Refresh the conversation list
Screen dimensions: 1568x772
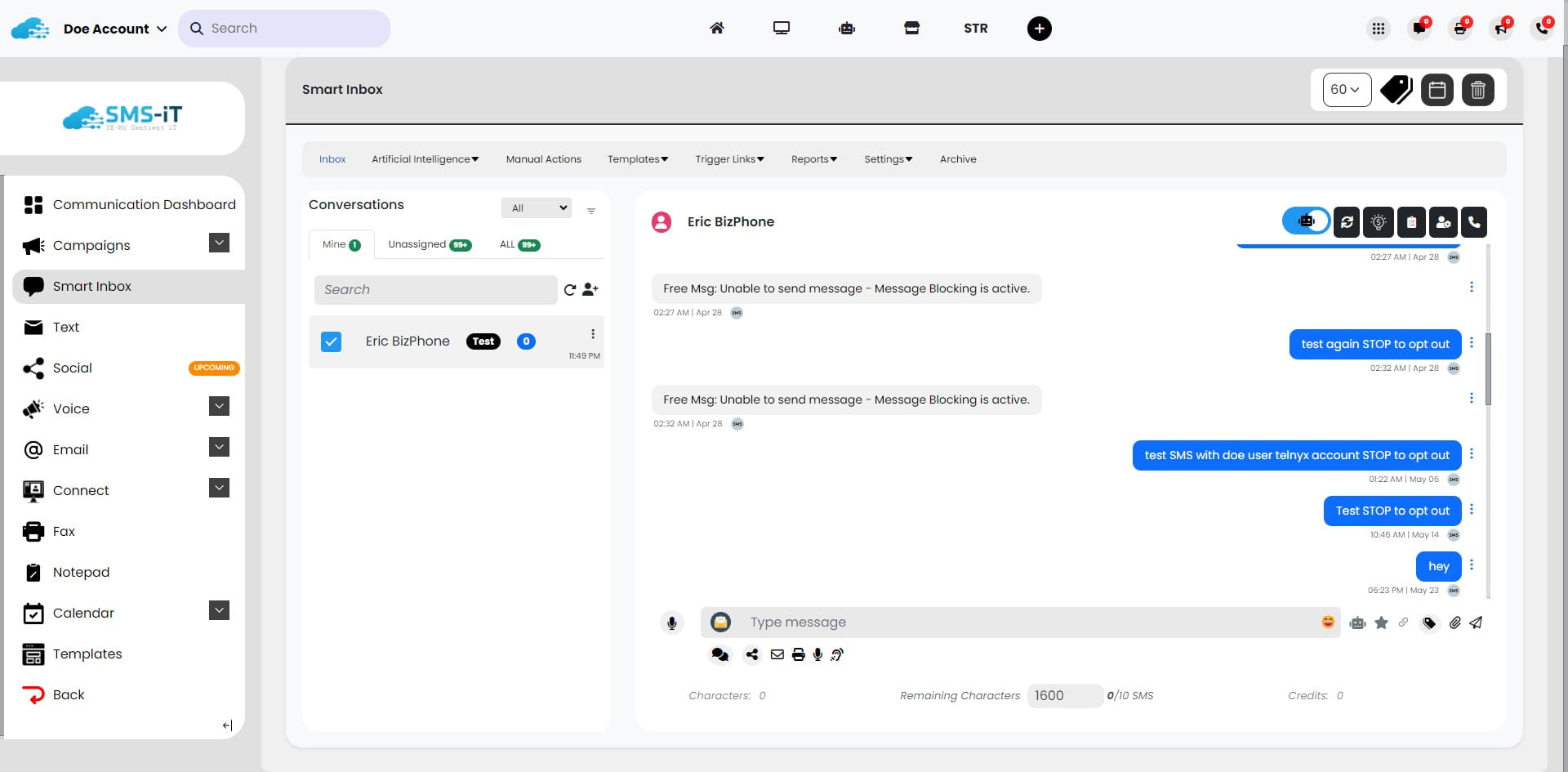click(569, 290)
